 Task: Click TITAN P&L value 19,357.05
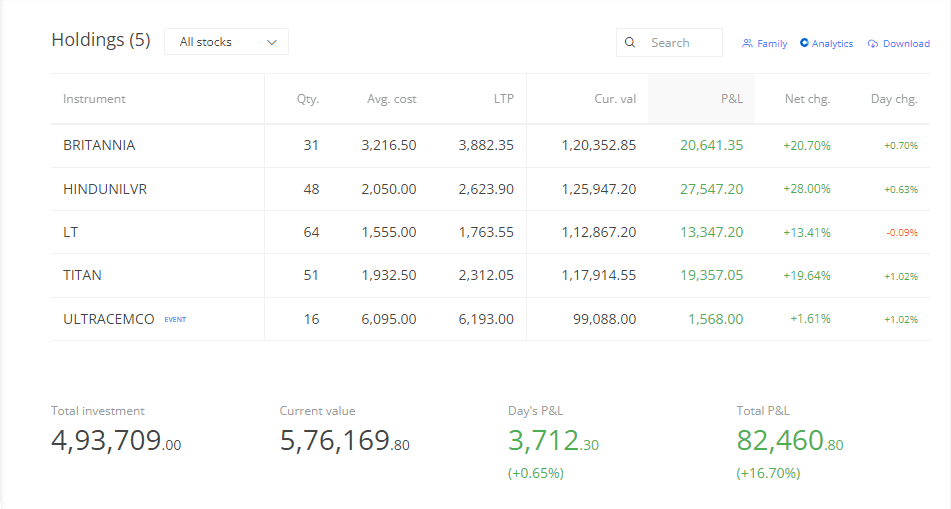tap(711, 275)
